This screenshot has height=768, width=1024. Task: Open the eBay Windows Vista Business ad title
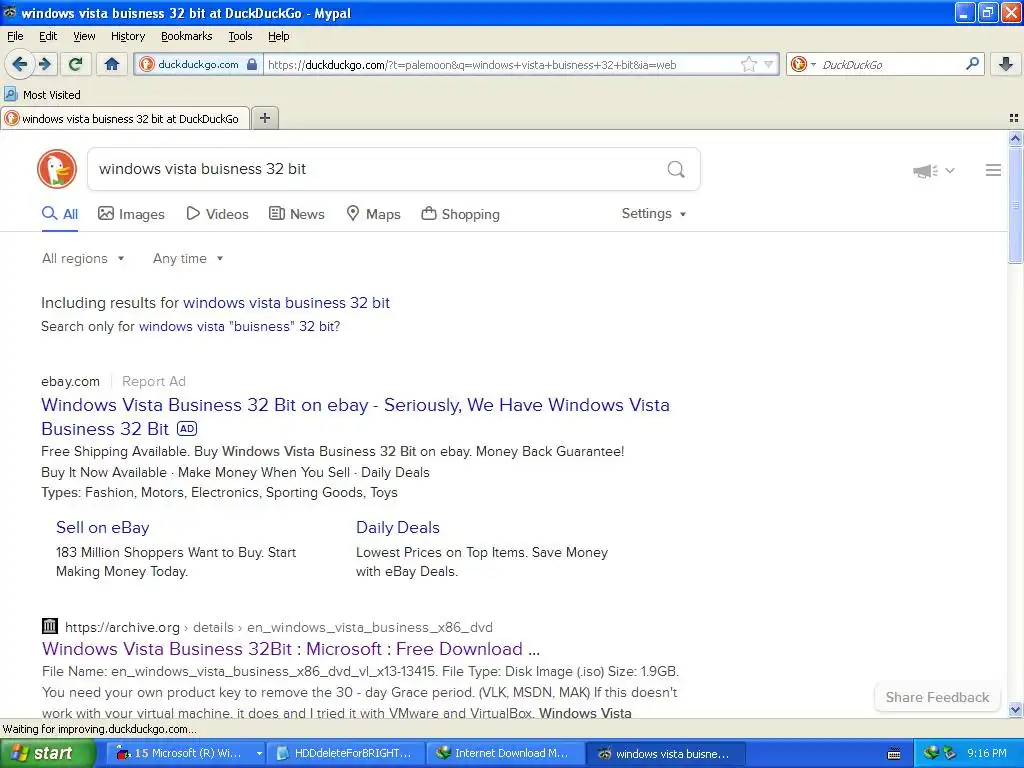355,417
